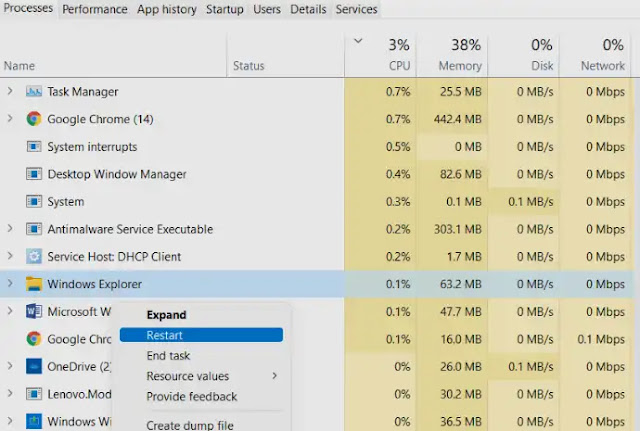Select End task from context menu
640x431 pixels.
(x=201, y=355)
